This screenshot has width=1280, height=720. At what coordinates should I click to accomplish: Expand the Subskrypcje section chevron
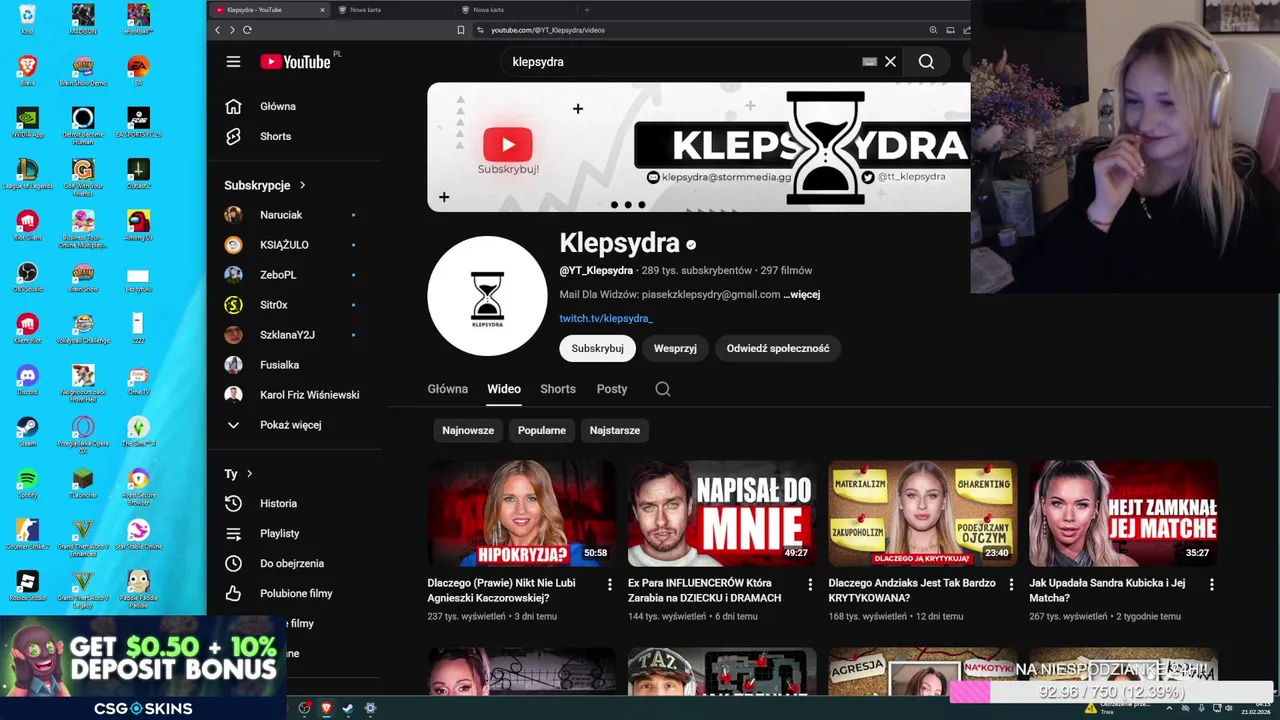point(302,185)
